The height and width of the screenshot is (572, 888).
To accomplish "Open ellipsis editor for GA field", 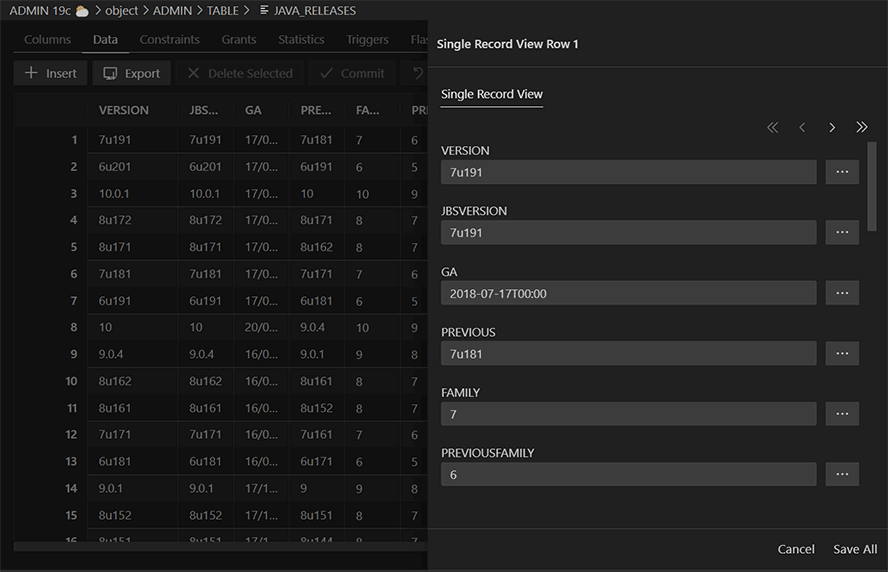I will pos(842,293).
